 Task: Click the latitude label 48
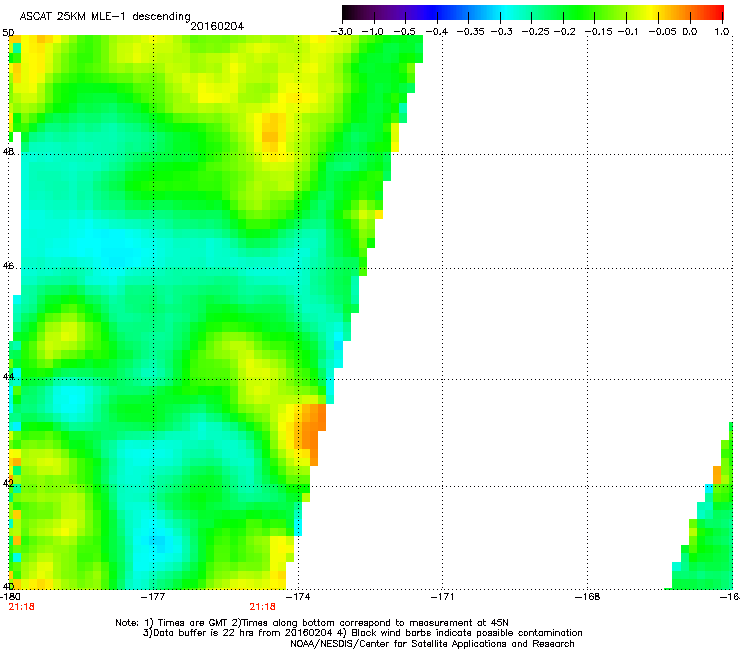pos(8,152)
